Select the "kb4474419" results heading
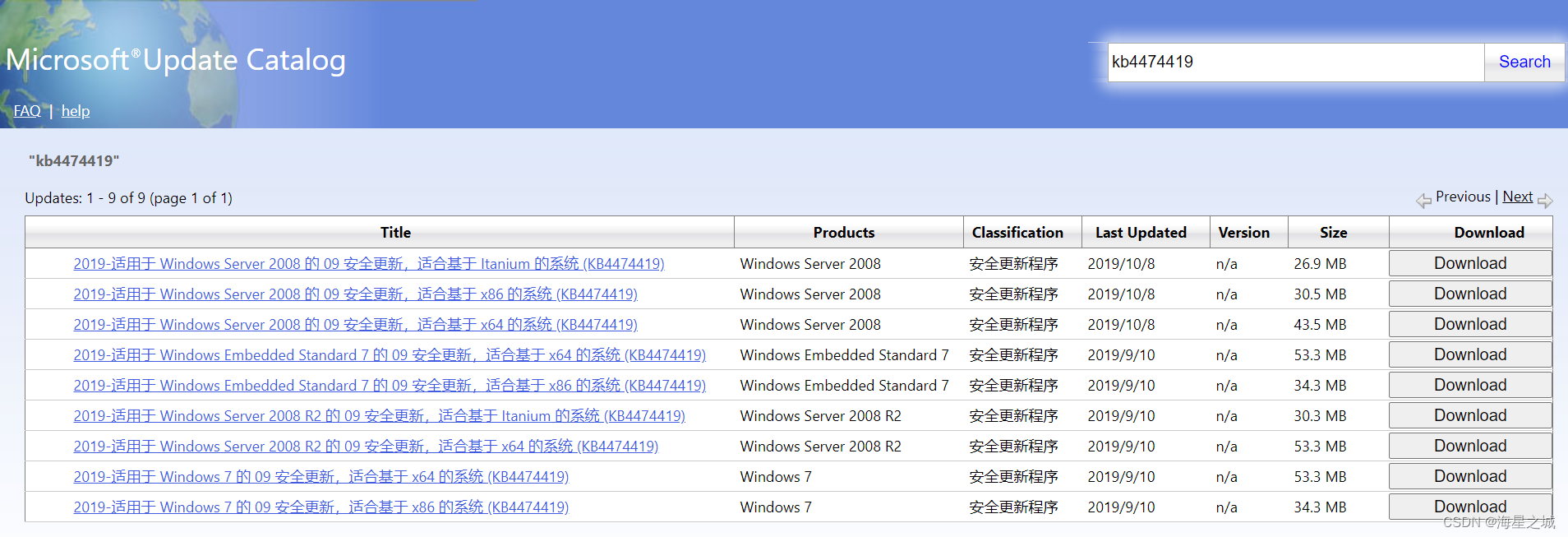1568x537 pixels. click(74, 160)
